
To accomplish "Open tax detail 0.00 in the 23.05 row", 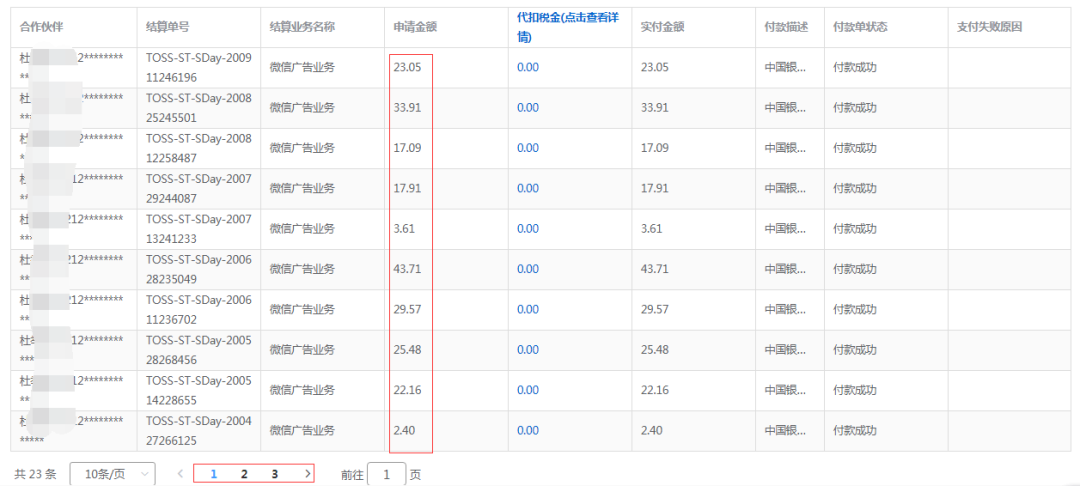I will pos(528,67).
